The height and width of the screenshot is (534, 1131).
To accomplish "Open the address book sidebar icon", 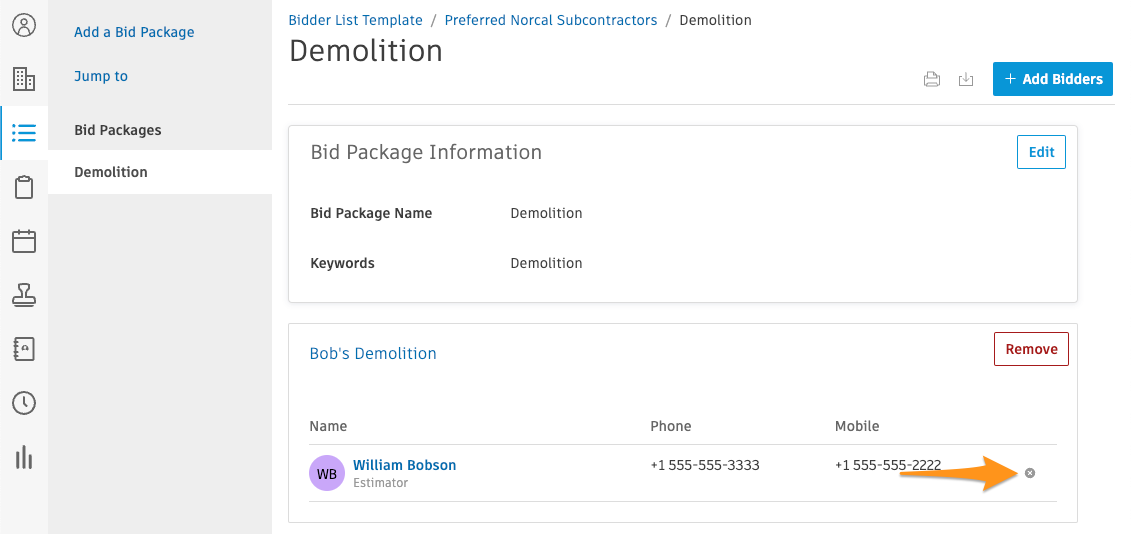I will (x=24, y=349).
